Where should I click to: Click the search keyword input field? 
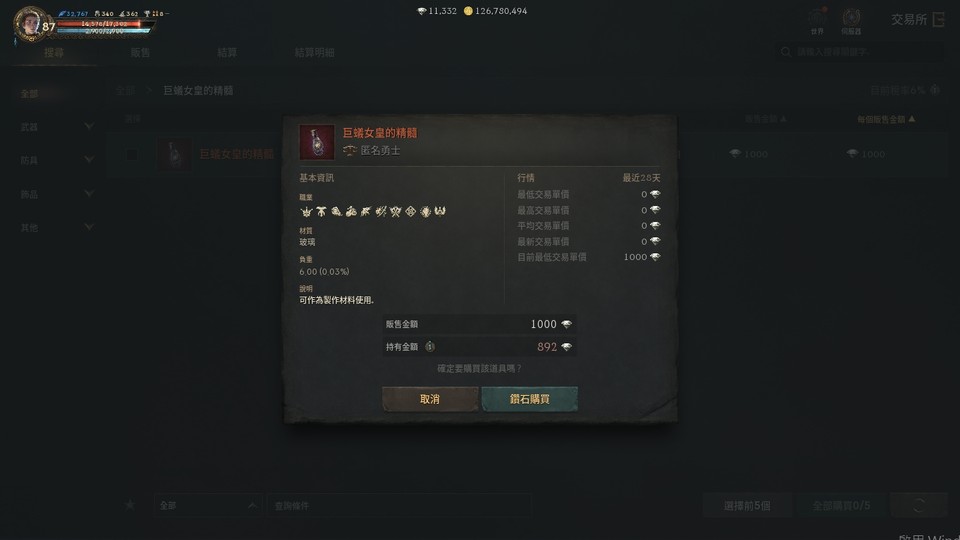tap(859, 52)
